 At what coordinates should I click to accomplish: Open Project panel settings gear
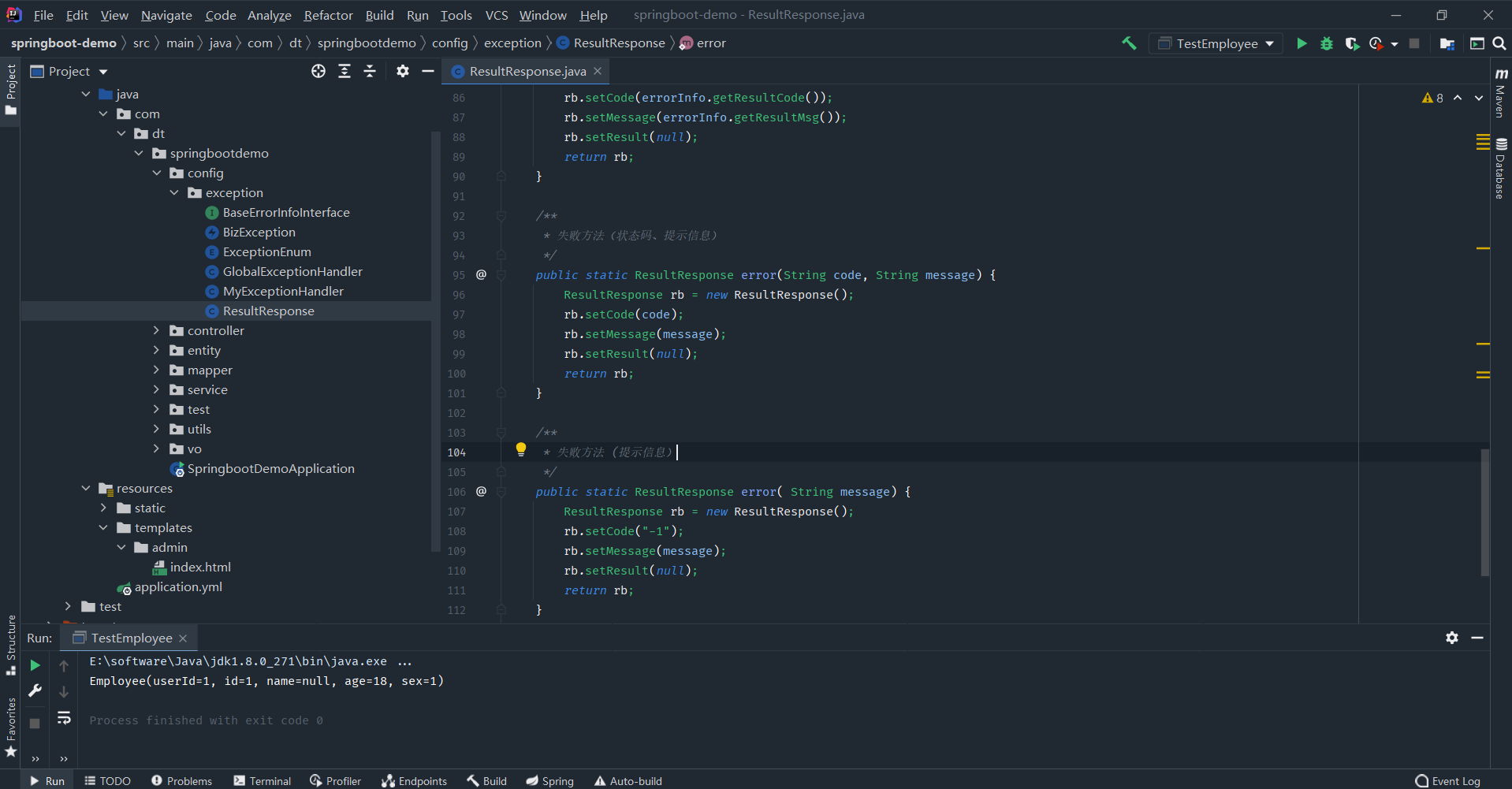(403, 71)
